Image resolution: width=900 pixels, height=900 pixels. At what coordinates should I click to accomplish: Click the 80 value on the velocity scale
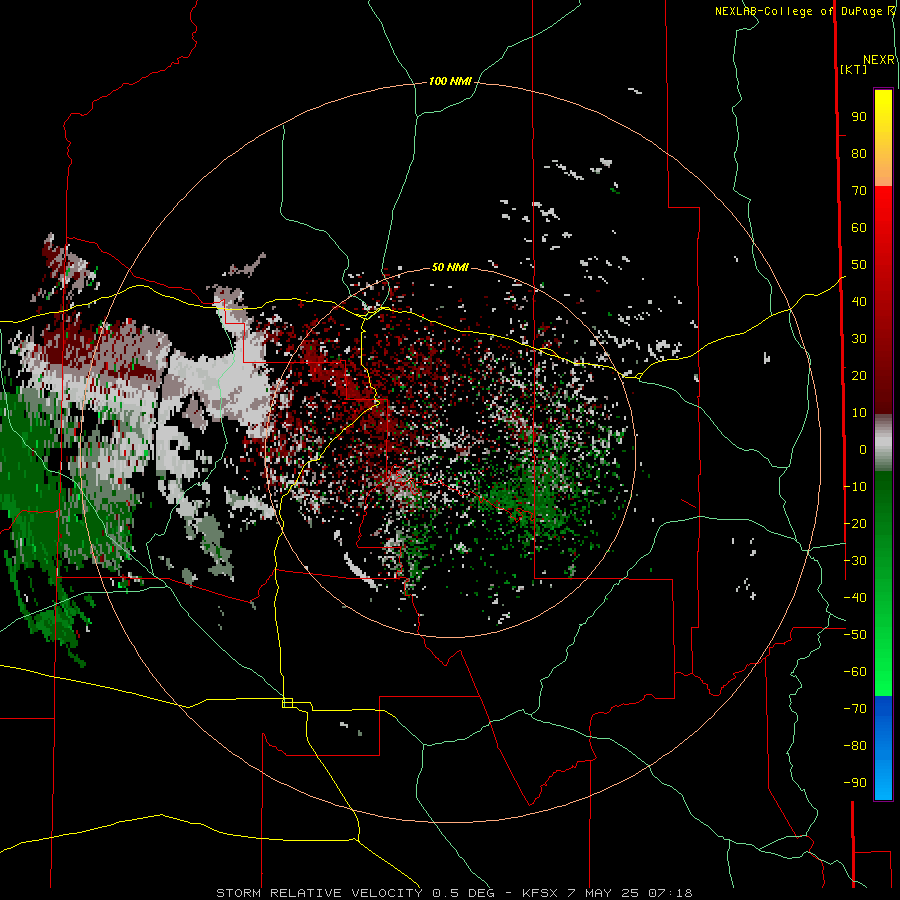pyautogui.click(x=859, y=154)
